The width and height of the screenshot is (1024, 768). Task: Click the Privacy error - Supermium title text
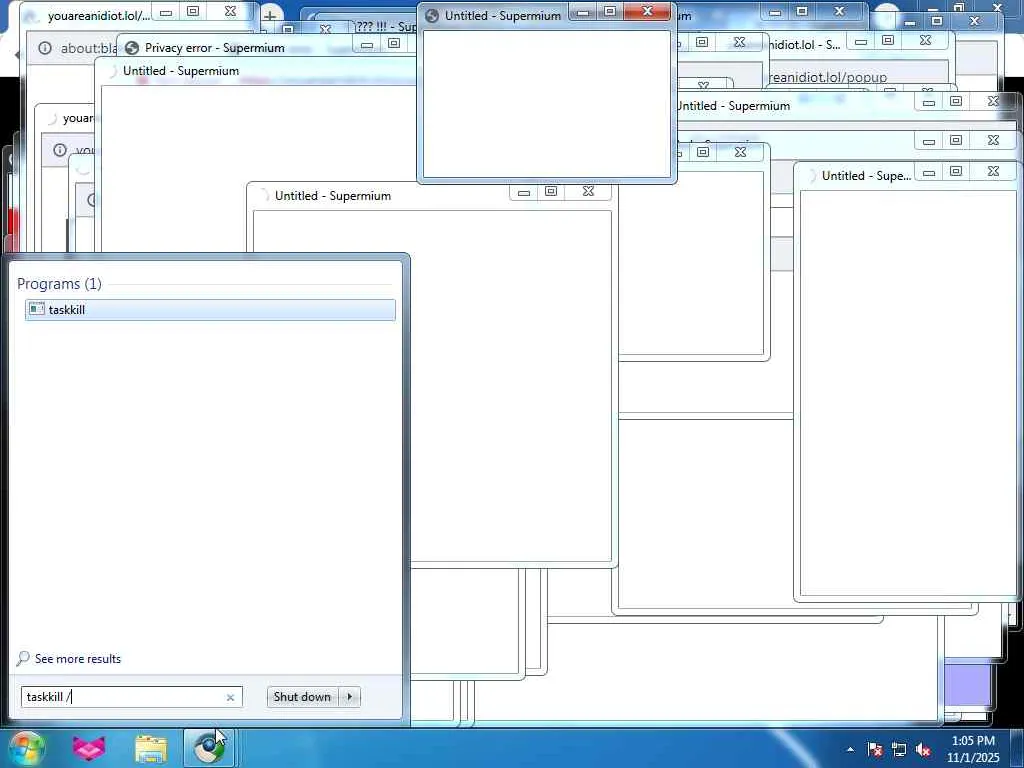(215, 48)
